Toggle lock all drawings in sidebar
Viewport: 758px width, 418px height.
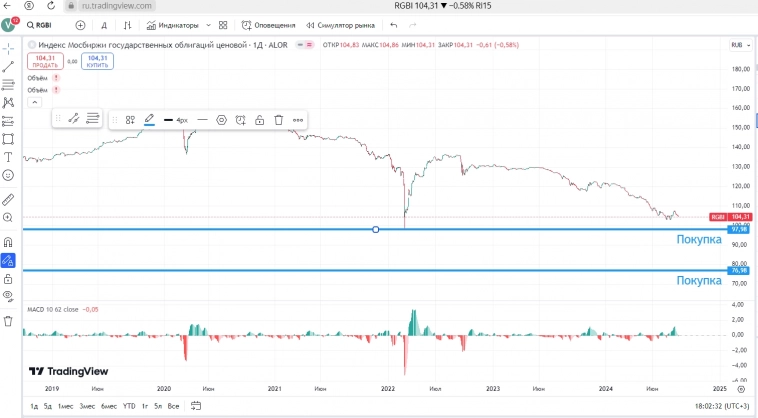8,279
